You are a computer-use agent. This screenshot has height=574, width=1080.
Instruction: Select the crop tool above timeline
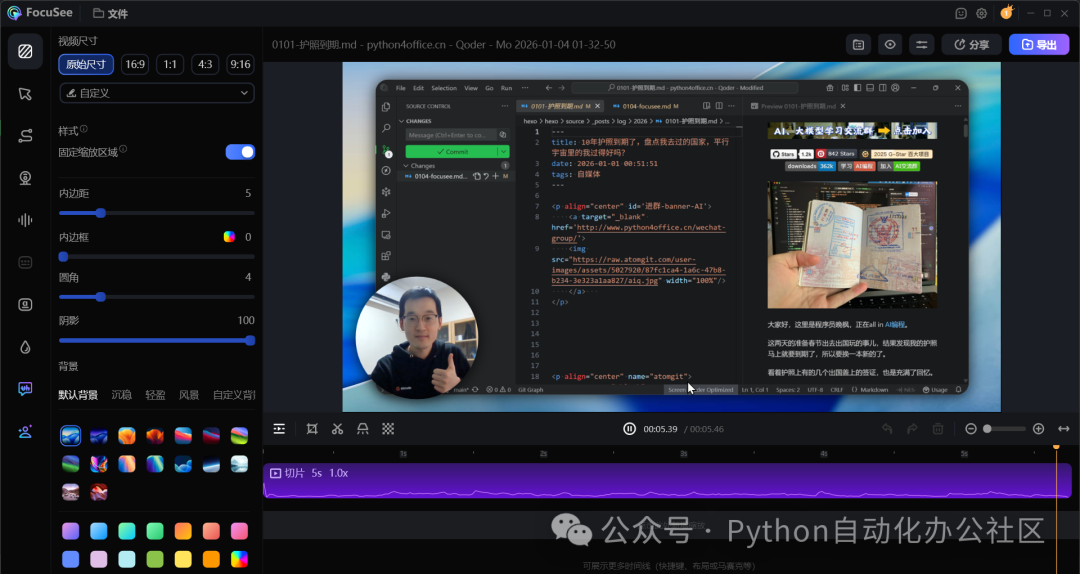pyautogui.click(x=312, y=429)
